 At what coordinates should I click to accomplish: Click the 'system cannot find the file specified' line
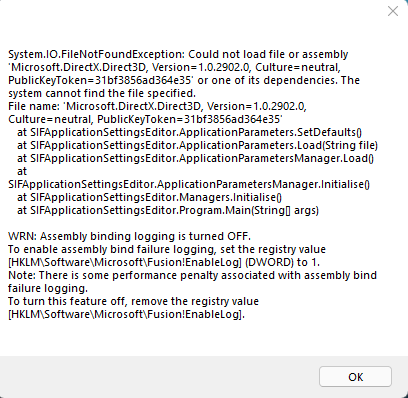[x=102, y=93]
